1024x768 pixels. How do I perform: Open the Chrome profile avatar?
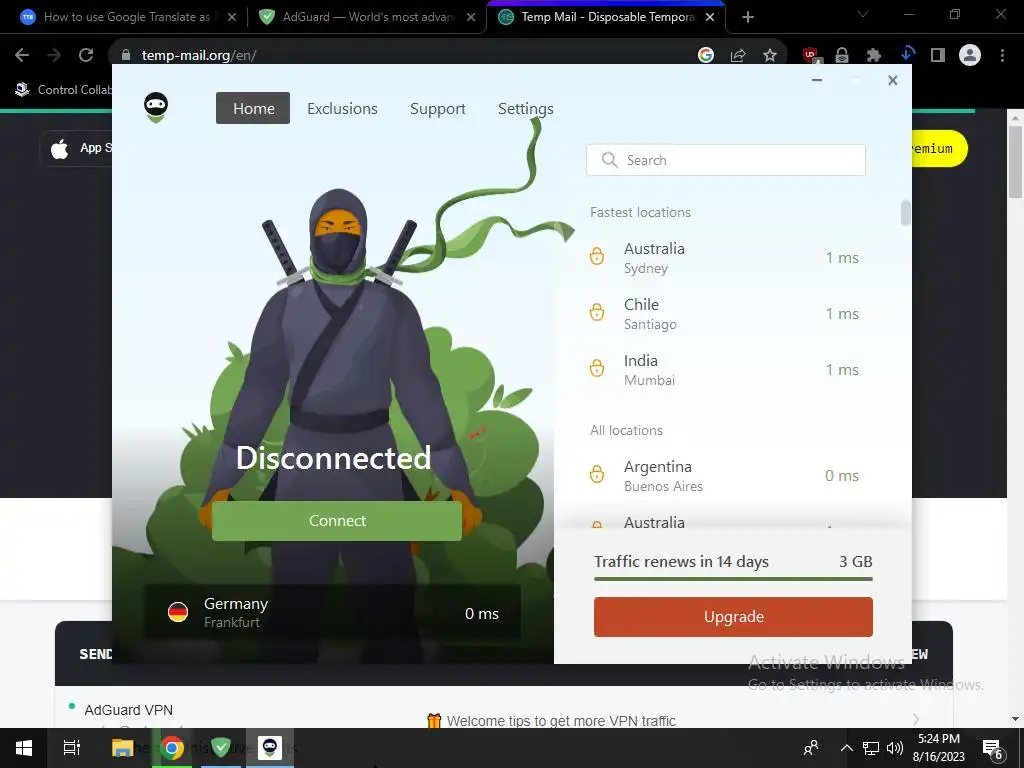(x=970, y=56)
